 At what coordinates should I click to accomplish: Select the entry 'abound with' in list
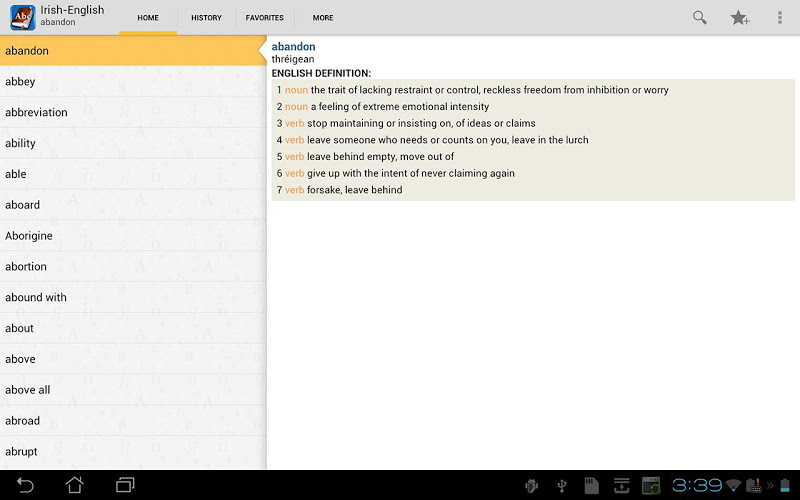click(133, 297)
